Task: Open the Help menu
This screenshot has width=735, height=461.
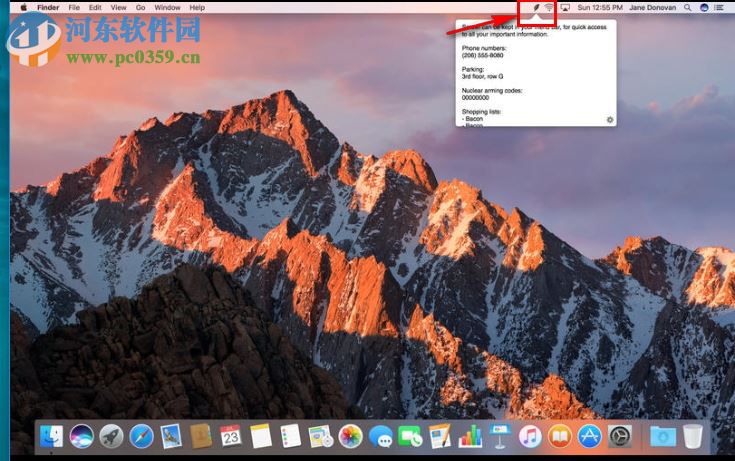Action: pyautogui.click(x=197, y=8)
